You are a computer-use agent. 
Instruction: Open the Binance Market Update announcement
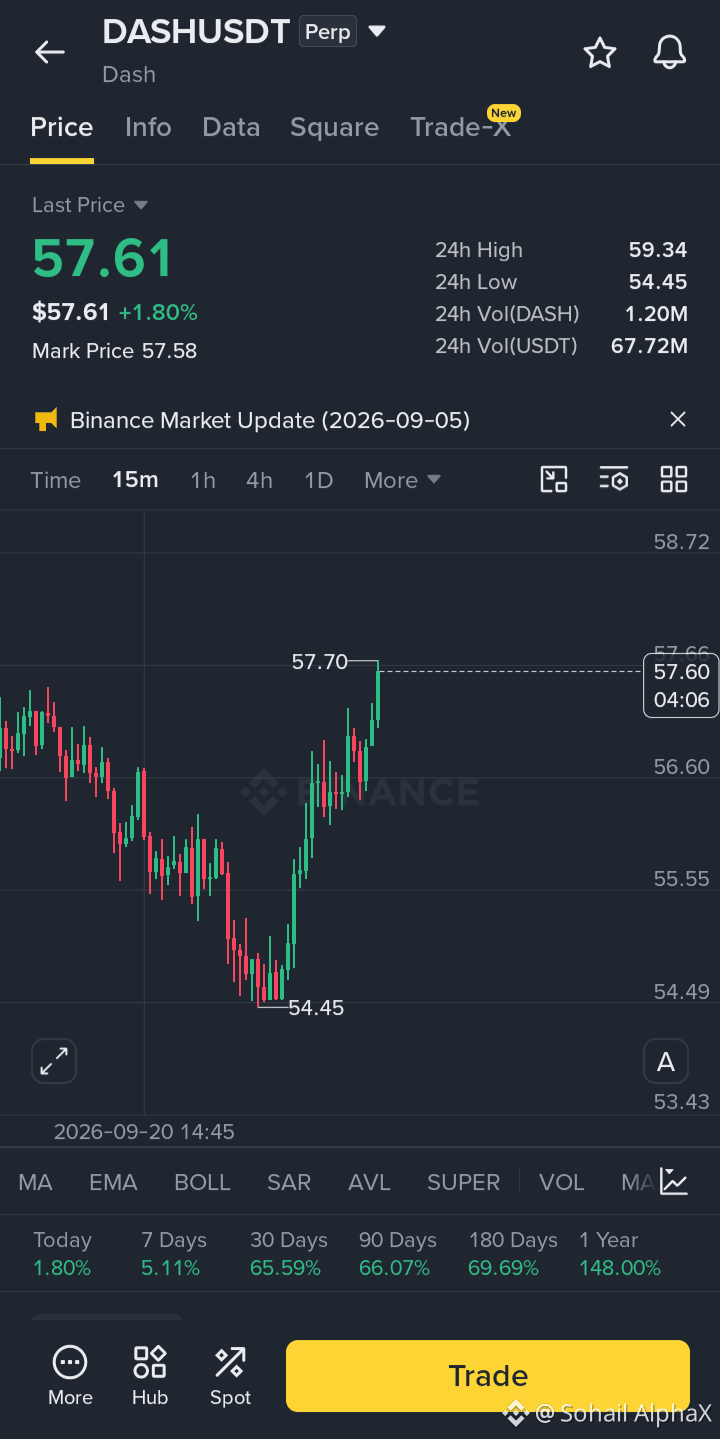(x=270, y=420)
